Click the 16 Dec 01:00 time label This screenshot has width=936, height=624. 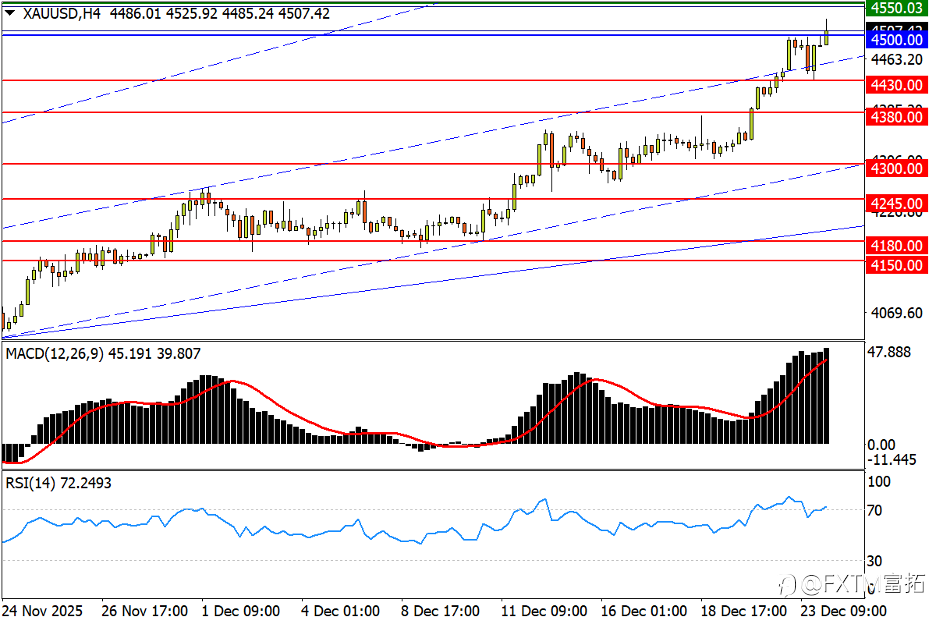pyautogui.click(x=644, y=611)
